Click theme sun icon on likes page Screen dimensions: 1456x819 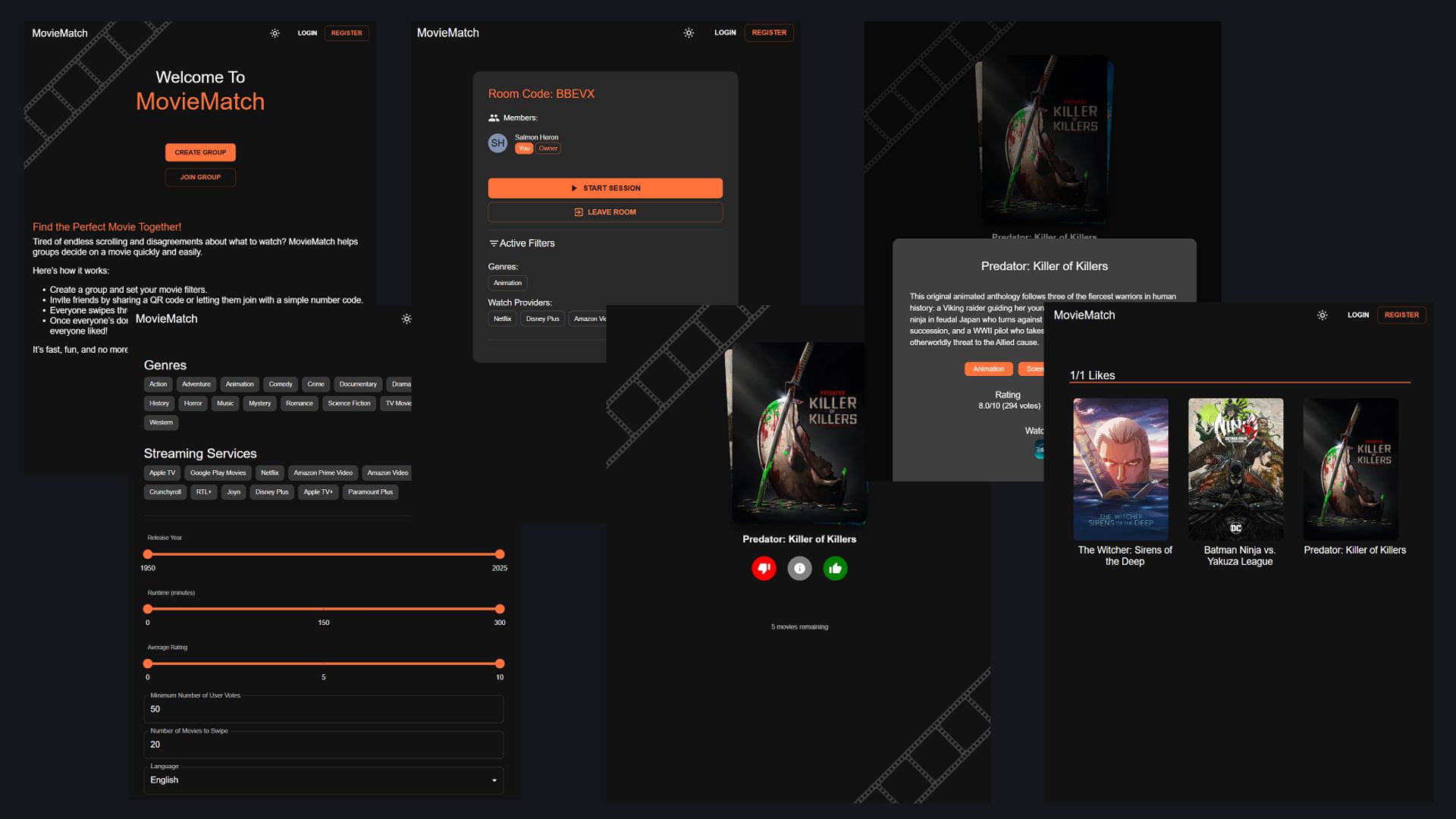(1322, 315)
